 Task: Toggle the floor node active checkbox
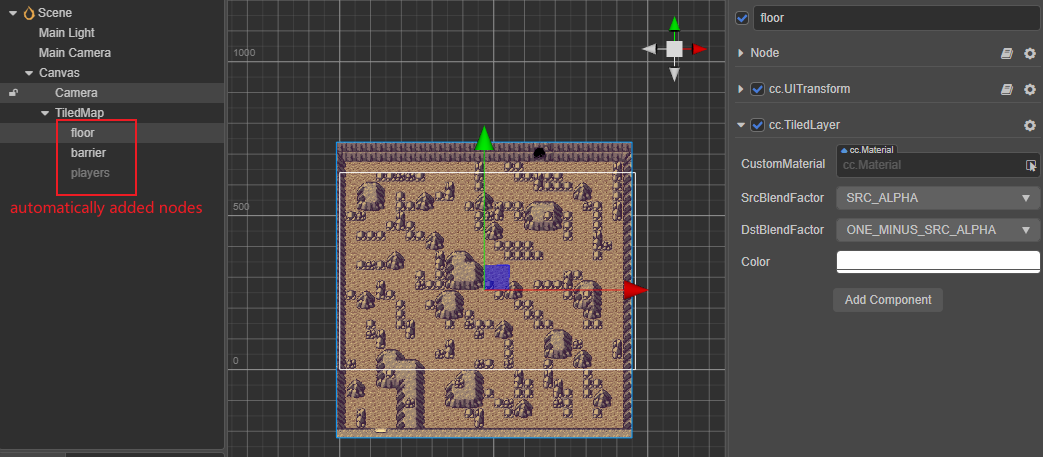click(x=742, y=17)
